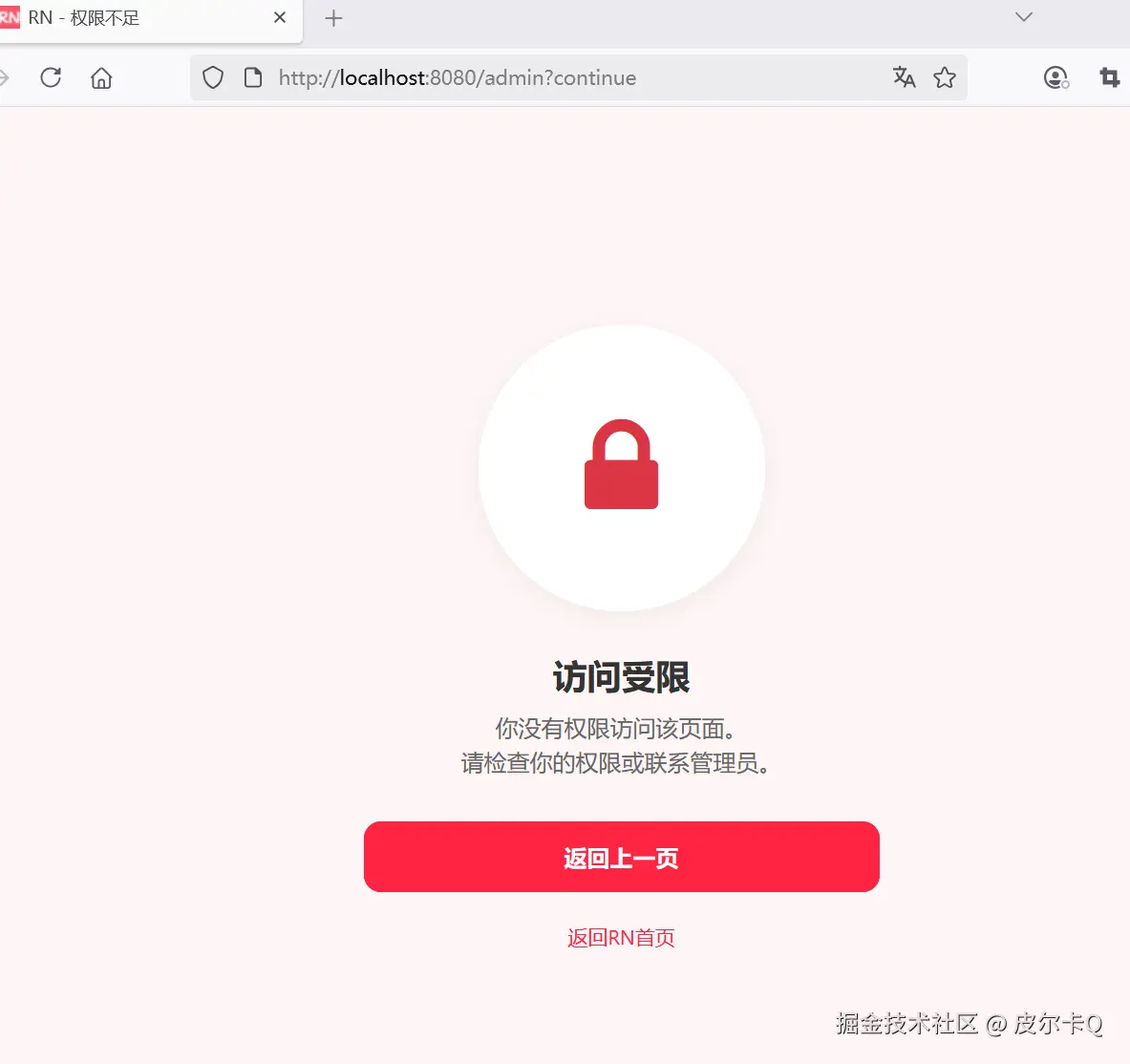The image size is (1130, 1064).
Task: Open a new tab with plus button
Action: [x=333, y=19]
